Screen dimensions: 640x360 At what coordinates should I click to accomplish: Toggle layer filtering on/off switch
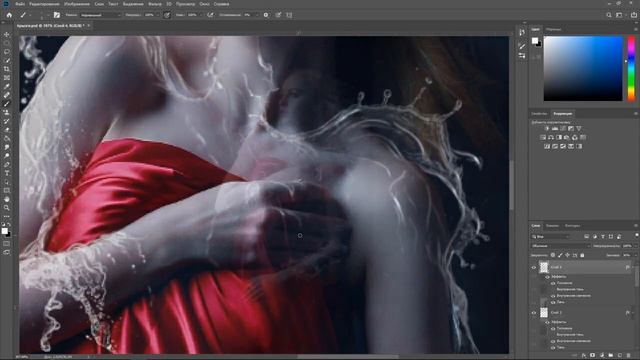click(636, 236)
